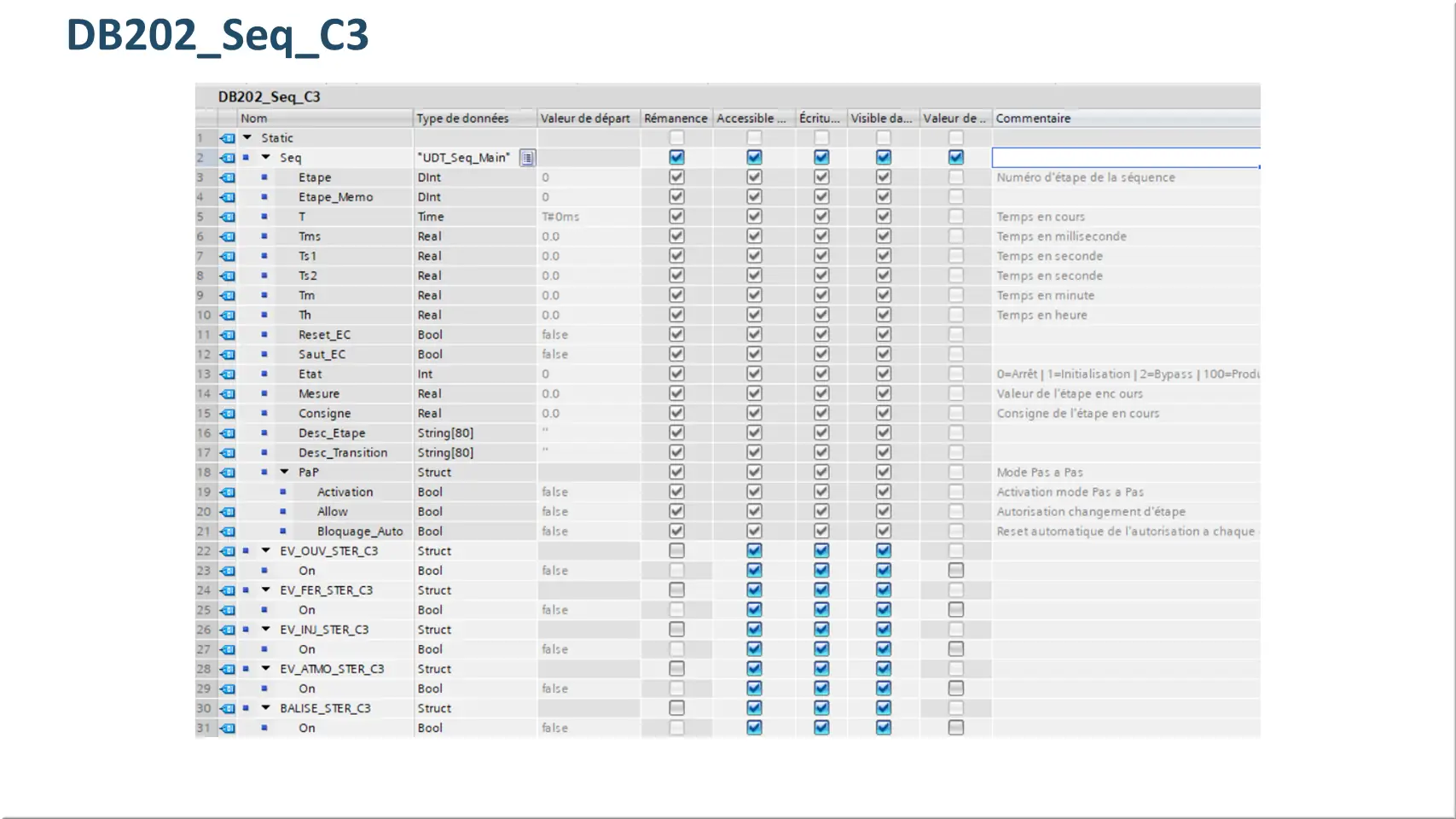Click the Valeur de départ column header
This screenshot has height=819, width=1456.
589,119
